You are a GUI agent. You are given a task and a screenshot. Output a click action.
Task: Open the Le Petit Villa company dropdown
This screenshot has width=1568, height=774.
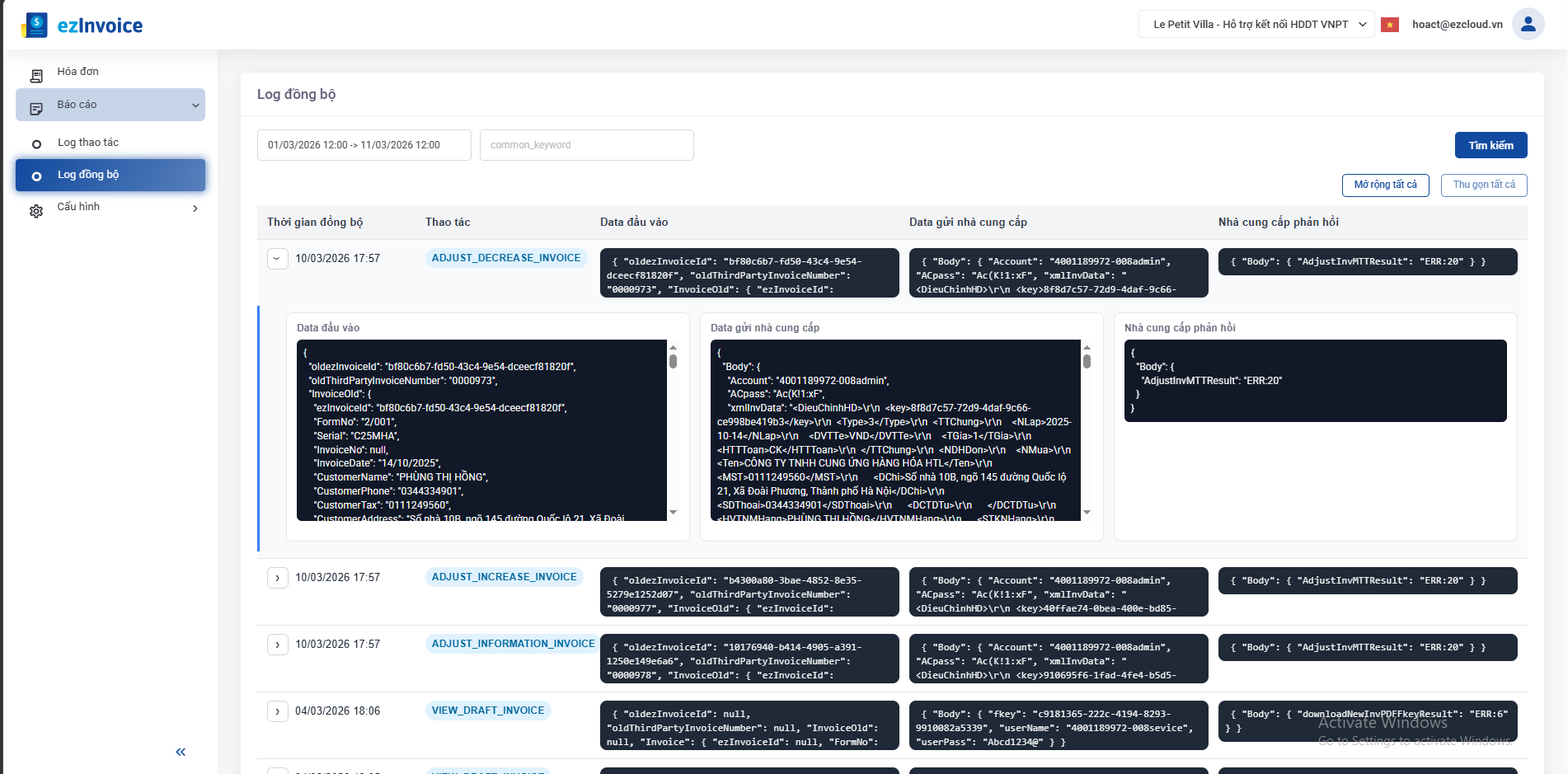[x=1256, y=25]
